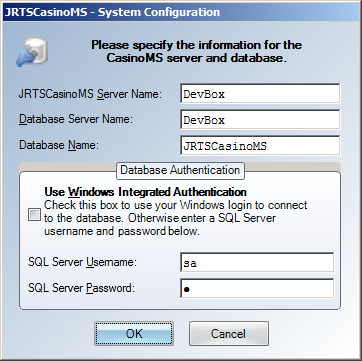Focus the Database Server Name field
Image resolution: width=362 pixels, height=361 pixels.
click(x=260, y=119)
